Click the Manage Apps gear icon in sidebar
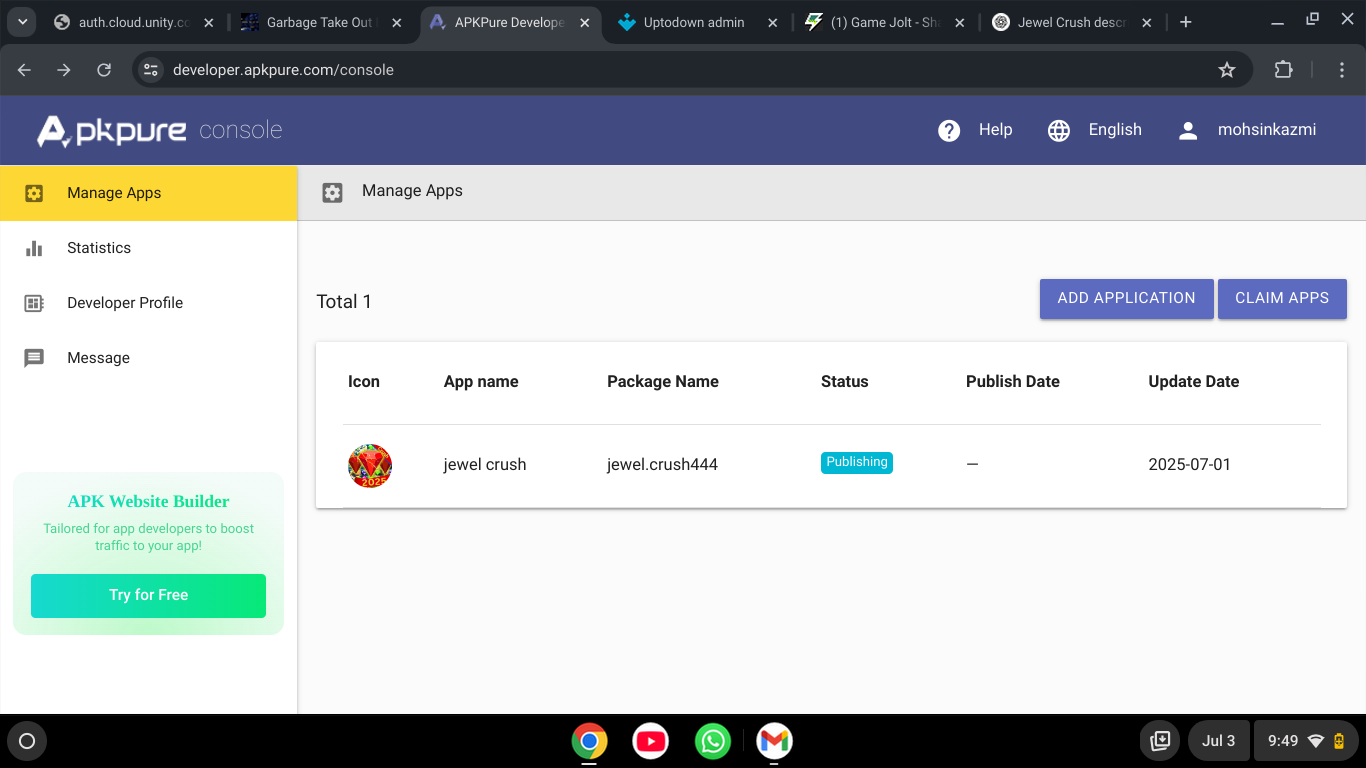This screenshot has width=1366, height=768. [34, 193]
